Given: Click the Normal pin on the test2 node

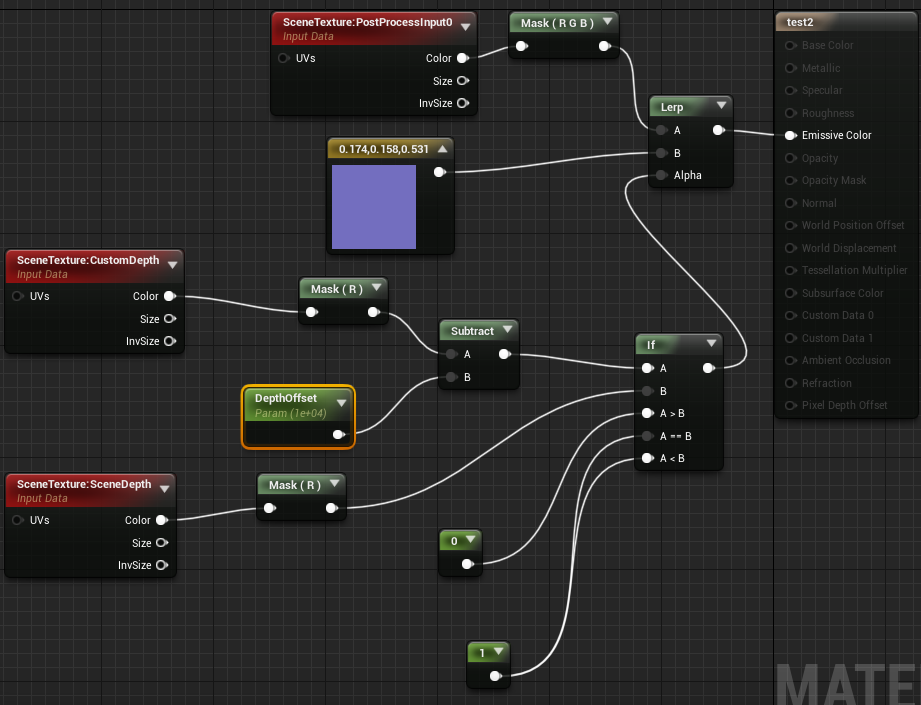Looking at the screenshot, I should [x=790, y=203].
